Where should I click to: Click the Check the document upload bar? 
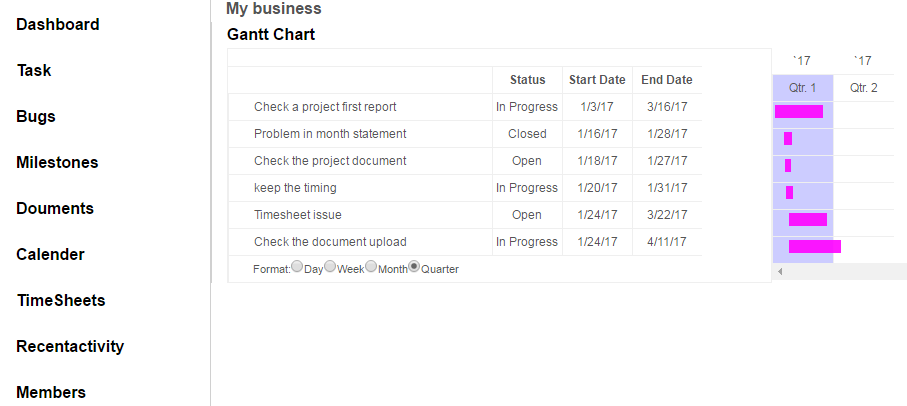click(x=815, y=246)
